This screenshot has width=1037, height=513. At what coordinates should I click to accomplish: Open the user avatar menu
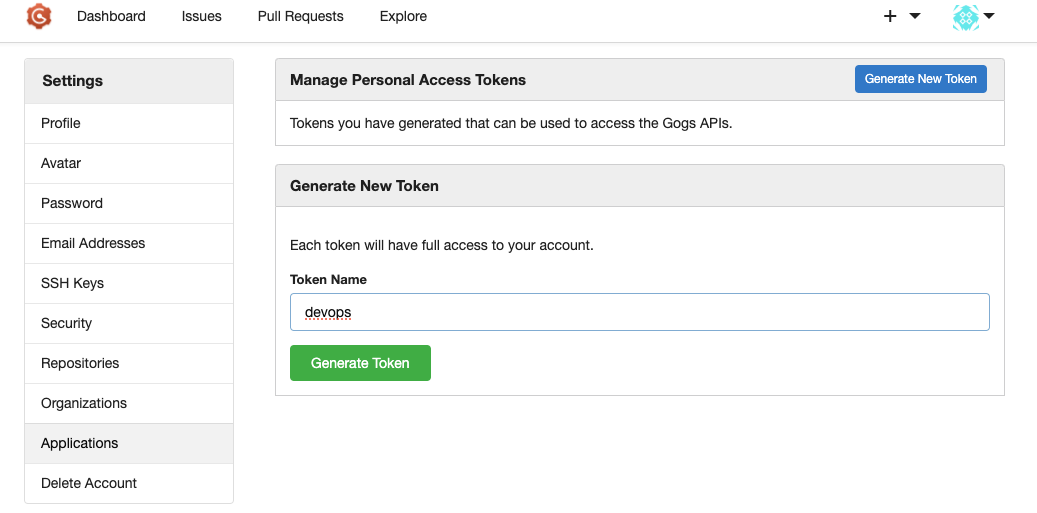pos(973,16)
